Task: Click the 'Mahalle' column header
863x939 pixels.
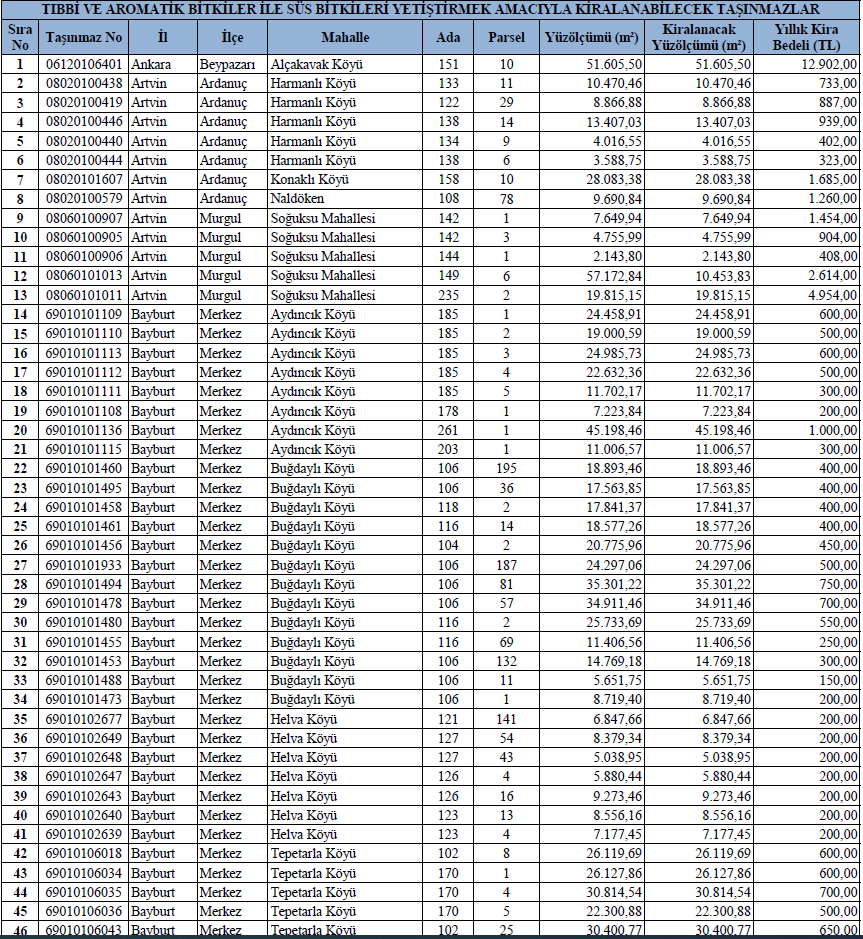Action: pos(345,37)
